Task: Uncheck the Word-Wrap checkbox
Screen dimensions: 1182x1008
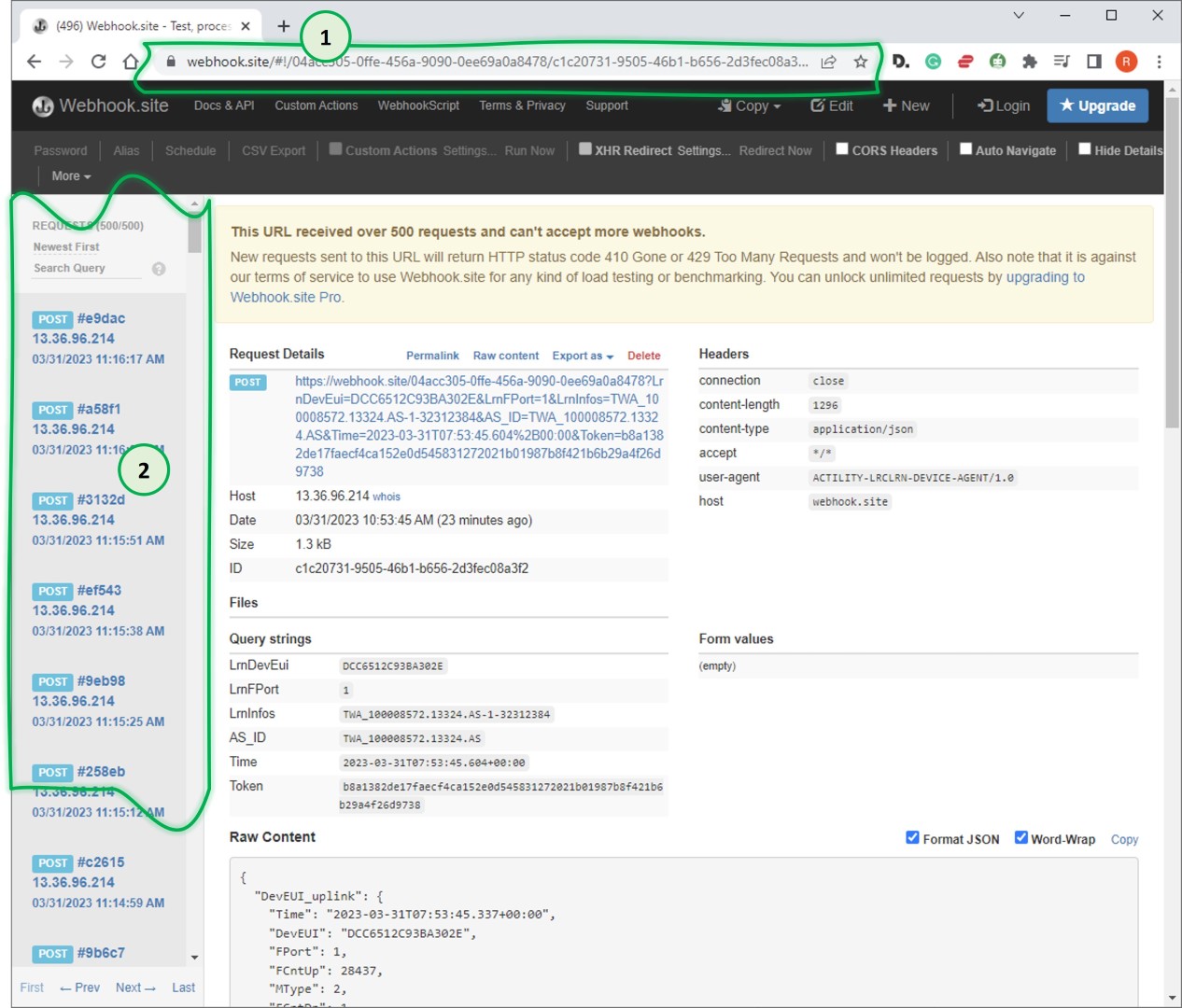Action: tap(1021, 837)
